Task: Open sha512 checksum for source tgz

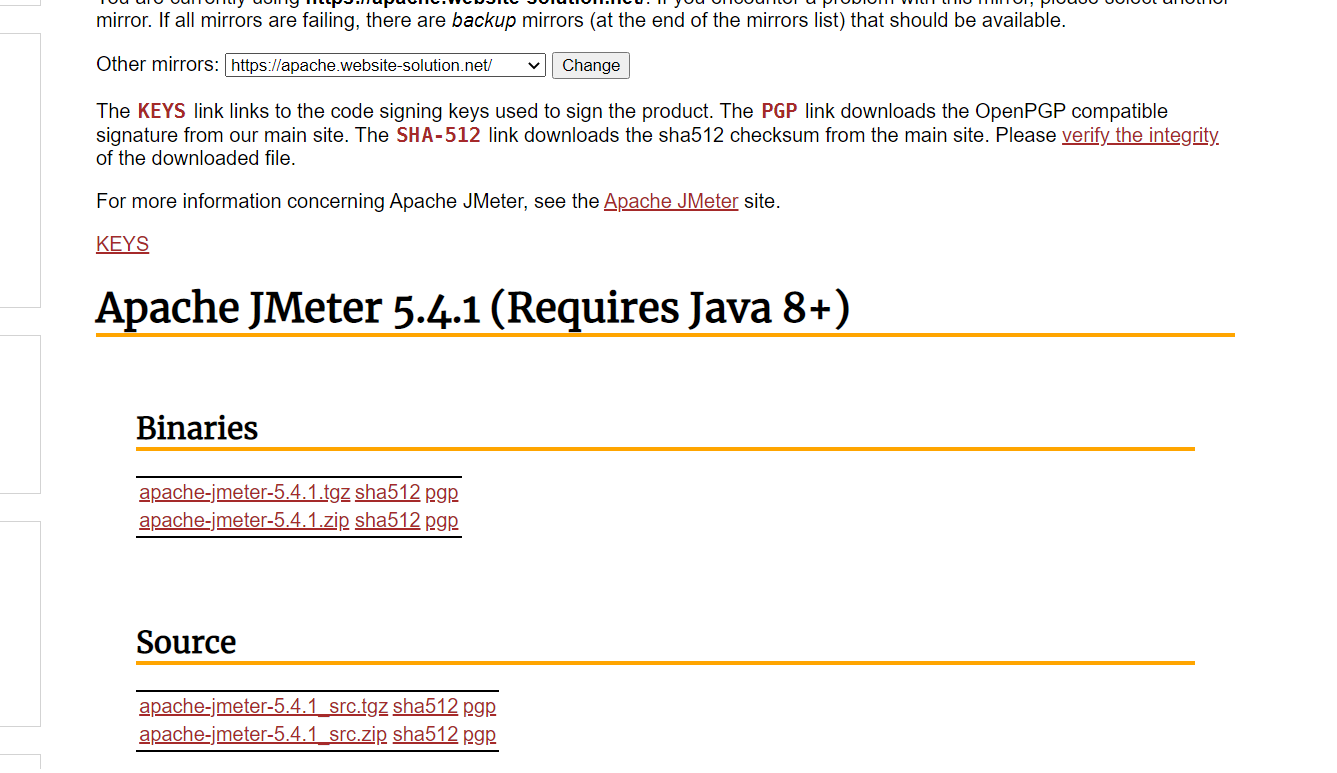Action: tap(425, 706)
